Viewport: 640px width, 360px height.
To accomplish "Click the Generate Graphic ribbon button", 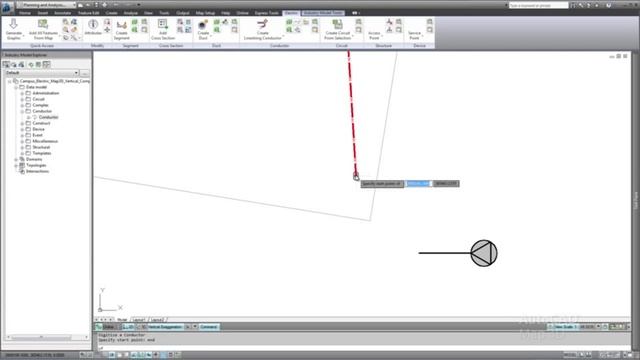I will coord(13,29).
